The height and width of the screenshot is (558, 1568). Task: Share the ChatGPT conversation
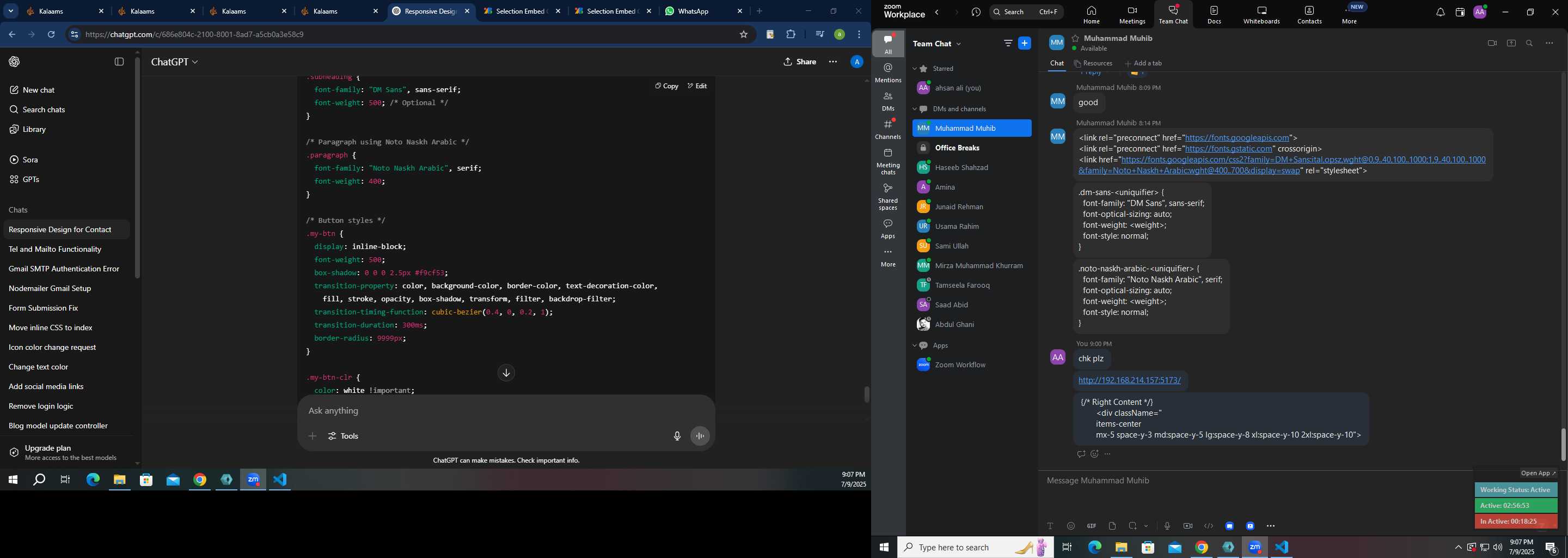pos(800,62)
